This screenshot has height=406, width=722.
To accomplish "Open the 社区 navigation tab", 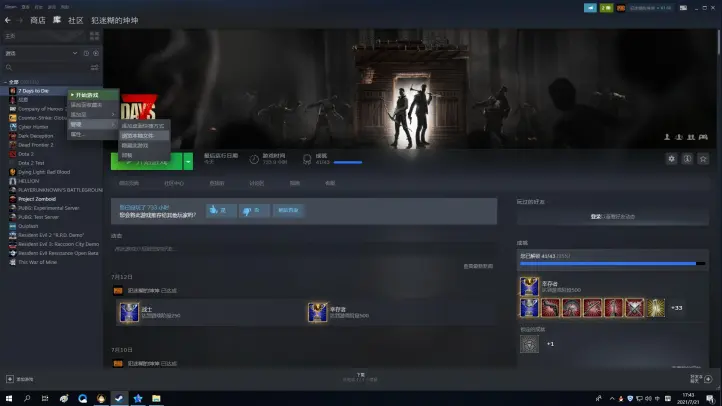I will pos(76,20).
